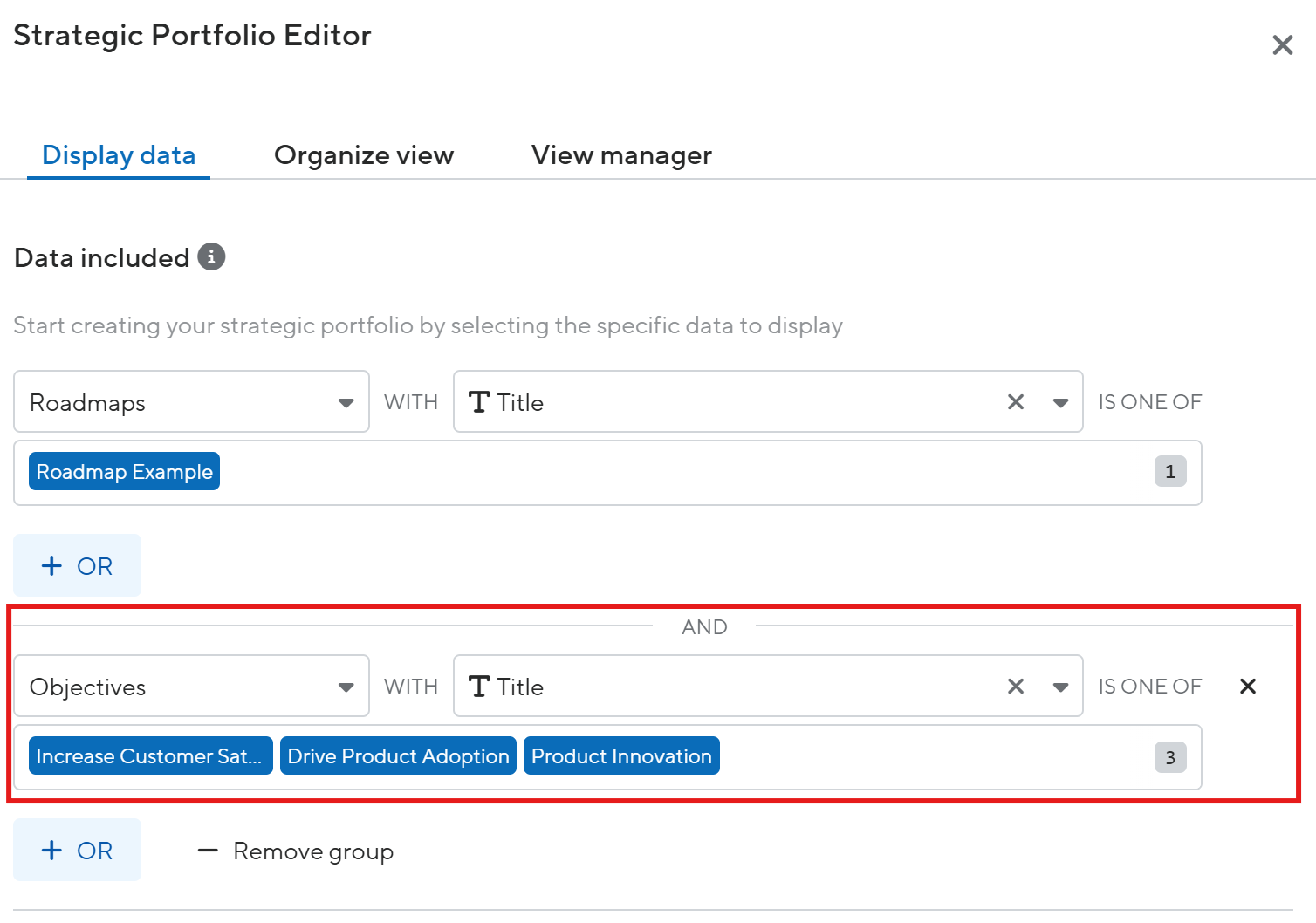Select the Display data tab
The image size is (1316, 923).
(x=119, y=155)
